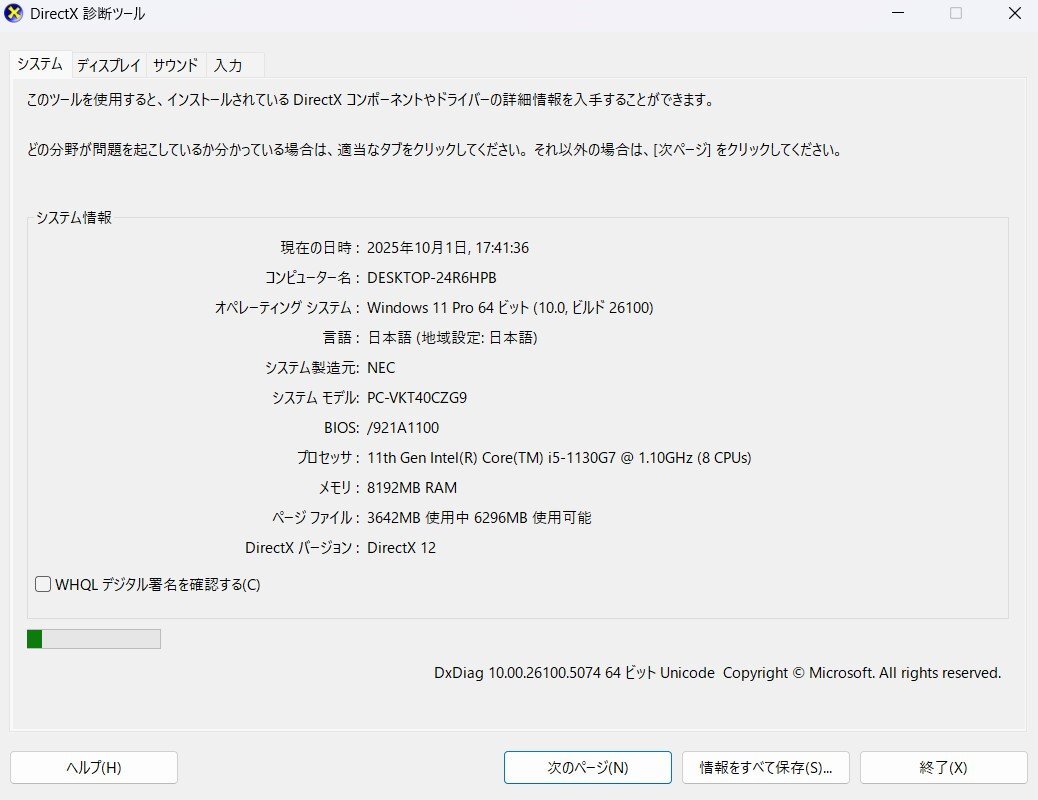Click the 情報をすべて保存(S) button
This screenshot has width=1038, height=800.
pyautogui.click(x=764, y=767)
